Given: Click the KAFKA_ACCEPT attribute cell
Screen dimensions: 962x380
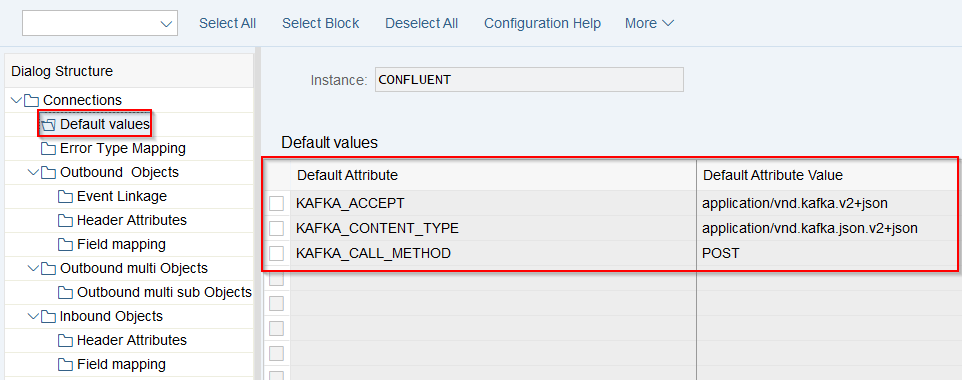Looking at the screenshot, I should [493, 203].
